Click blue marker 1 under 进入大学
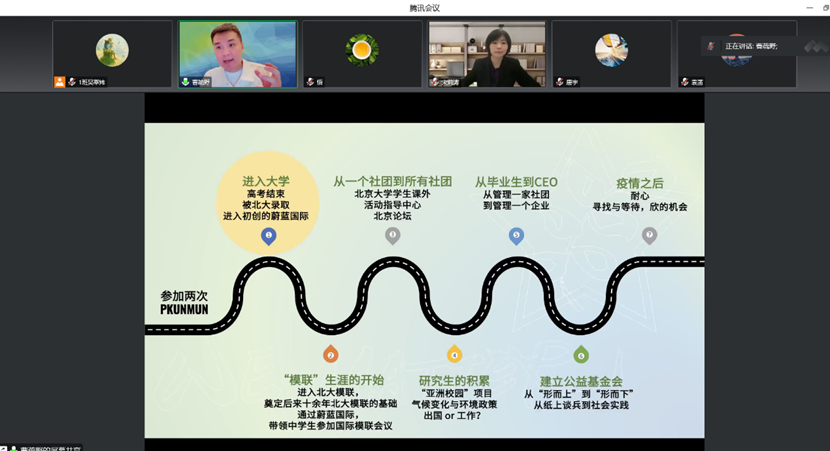Image resolution: width=830 pixels, height=451 pixels. coord(268,236)
